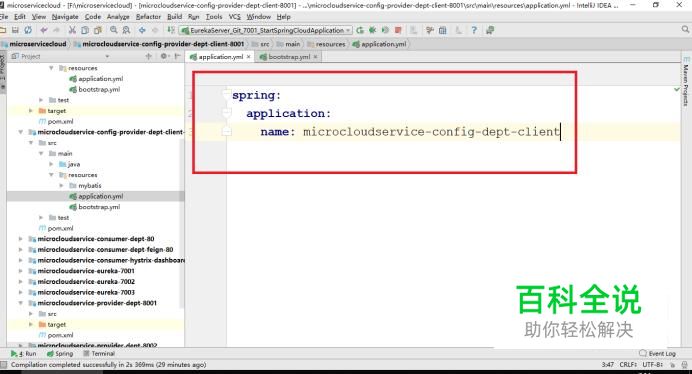Screen dimensions: 692x374
Task: Open the File menu
Action: 4,17
